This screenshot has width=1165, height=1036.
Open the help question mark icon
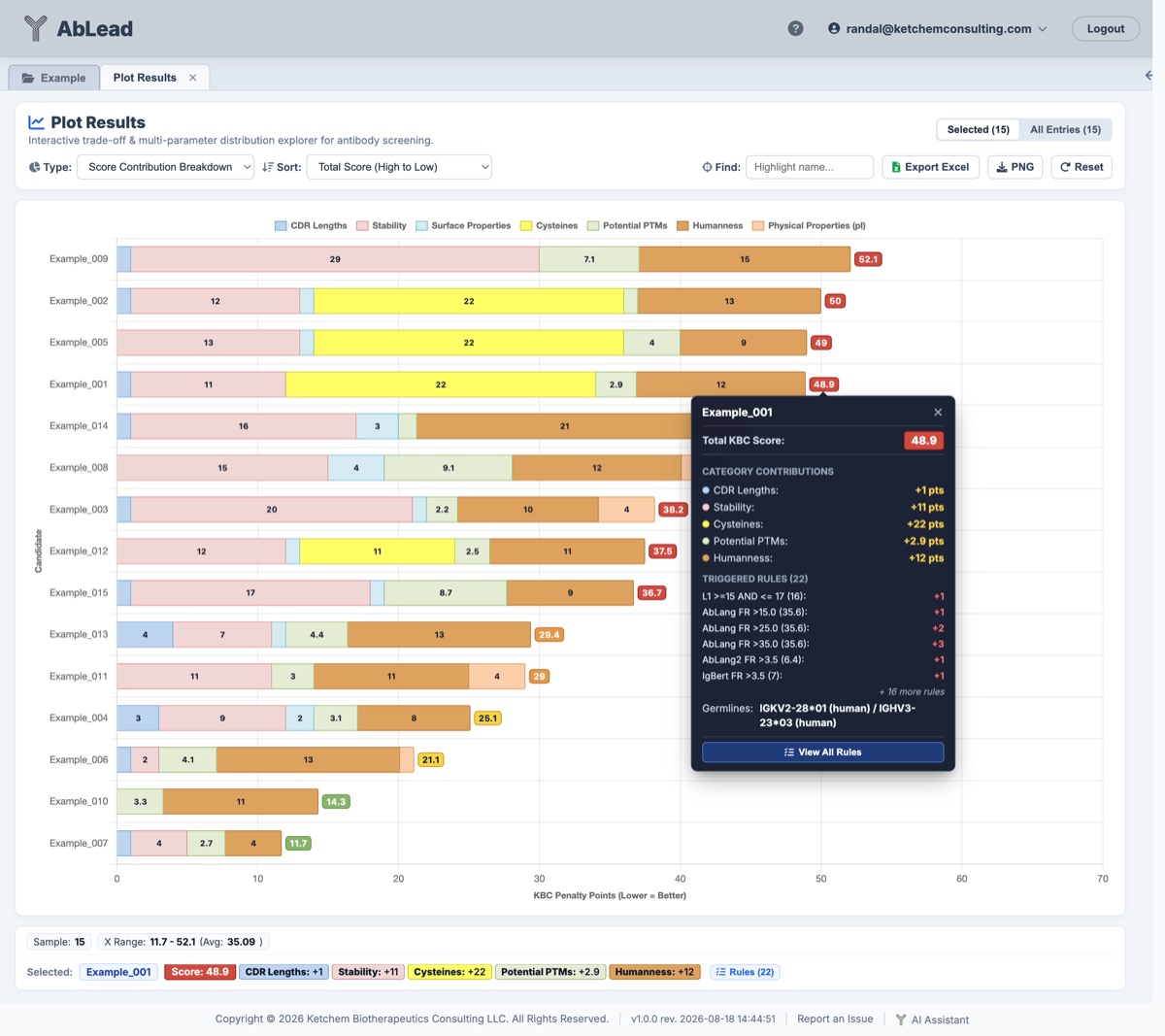[x=796, y=28]
